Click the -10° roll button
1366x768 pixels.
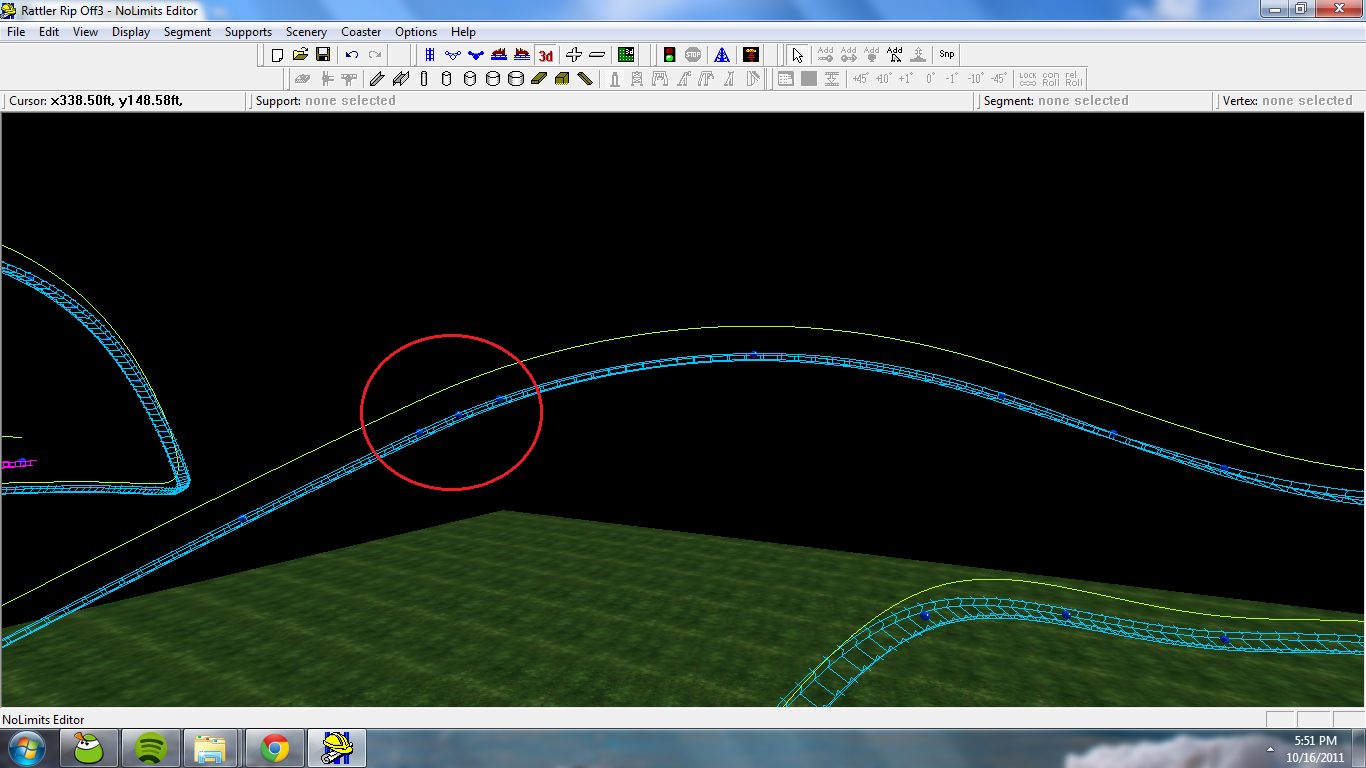(976, 78)
